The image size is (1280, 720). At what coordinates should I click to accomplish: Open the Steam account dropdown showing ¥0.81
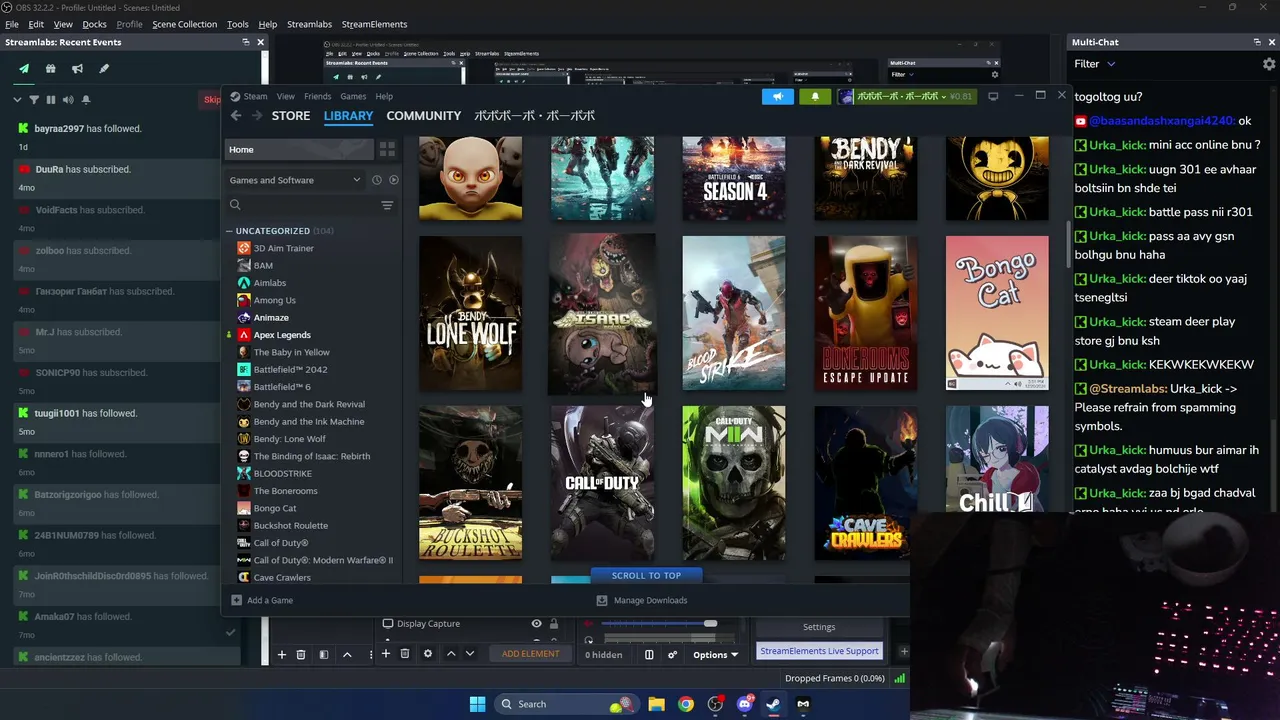click(x=905, y=97)
